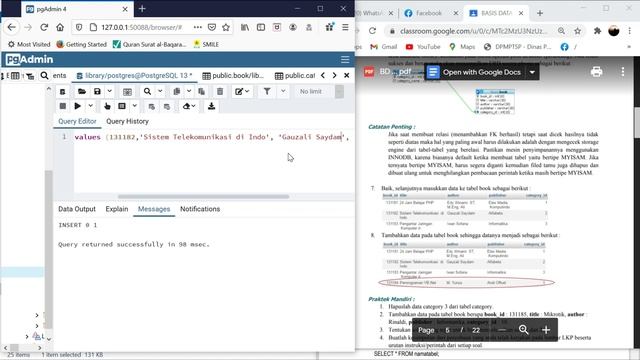This screenshot has height=360, width=640.
Task: Open the Explain tab
Action: click(117, 209)
